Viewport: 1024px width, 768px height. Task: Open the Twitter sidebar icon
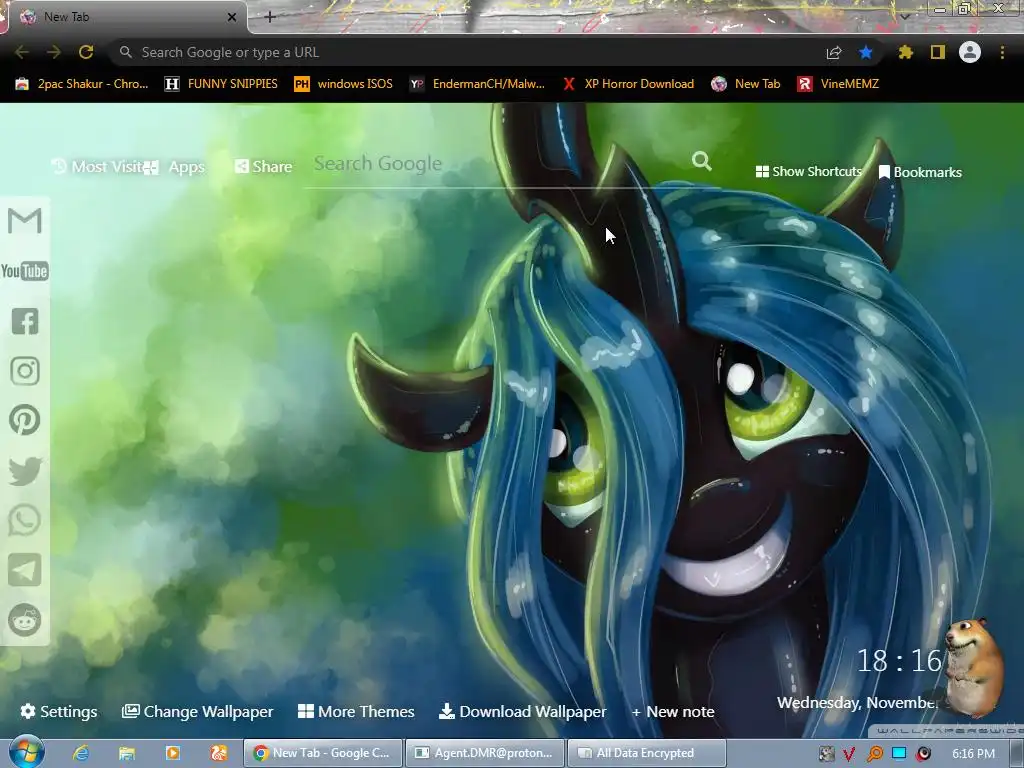25,471
